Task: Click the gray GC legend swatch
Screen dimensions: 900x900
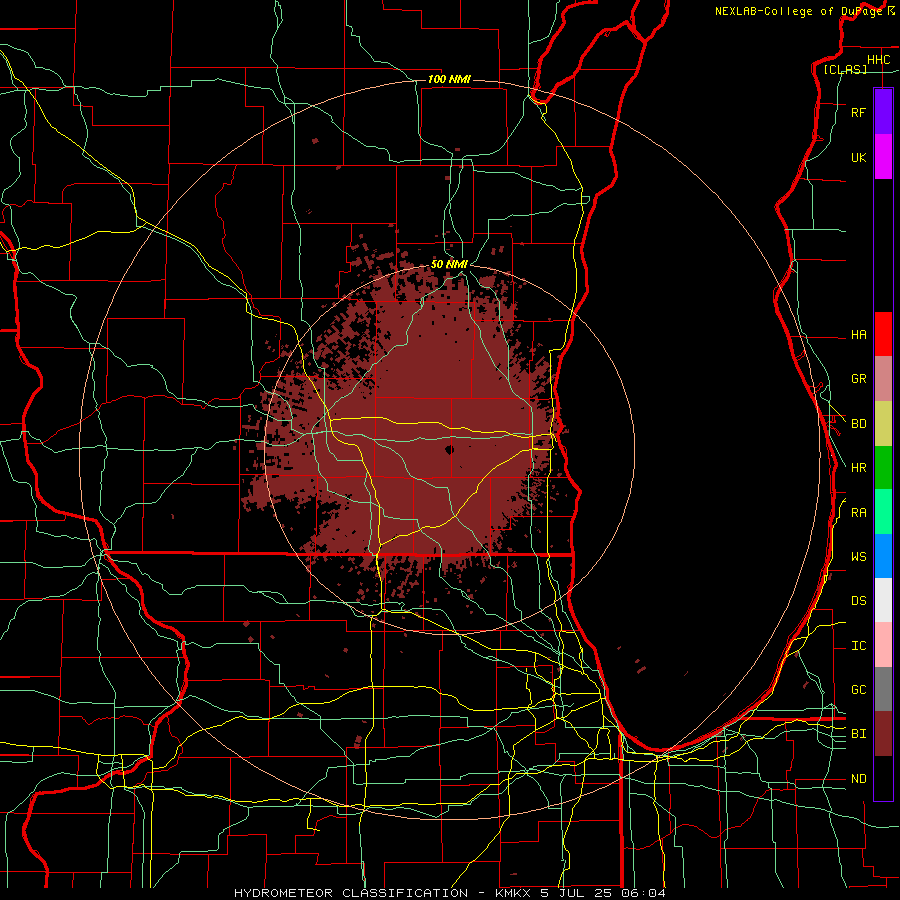Action: (x=883, y=689)
